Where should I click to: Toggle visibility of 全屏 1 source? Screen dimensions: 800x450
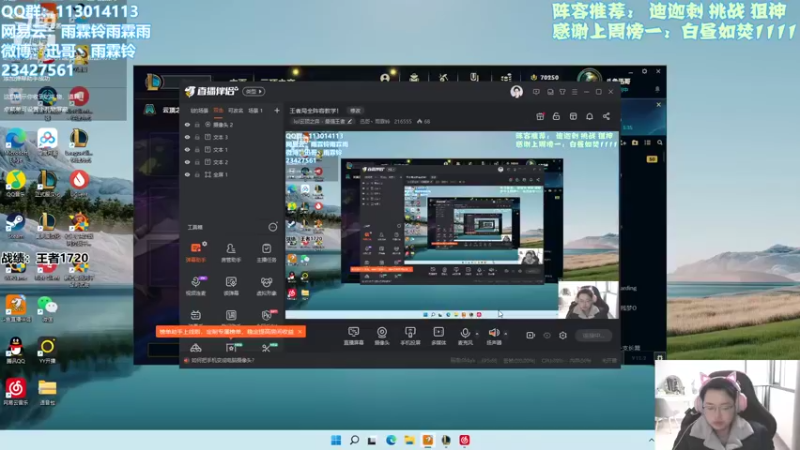point(187,174)
